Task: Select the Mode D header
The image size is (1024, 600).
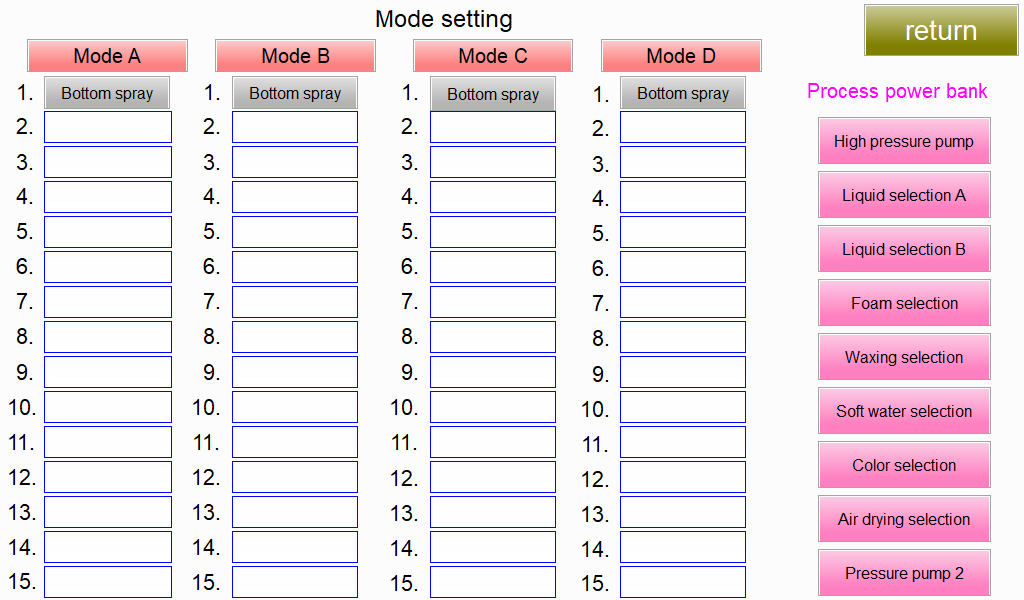Action: click(x=681, y=56)
